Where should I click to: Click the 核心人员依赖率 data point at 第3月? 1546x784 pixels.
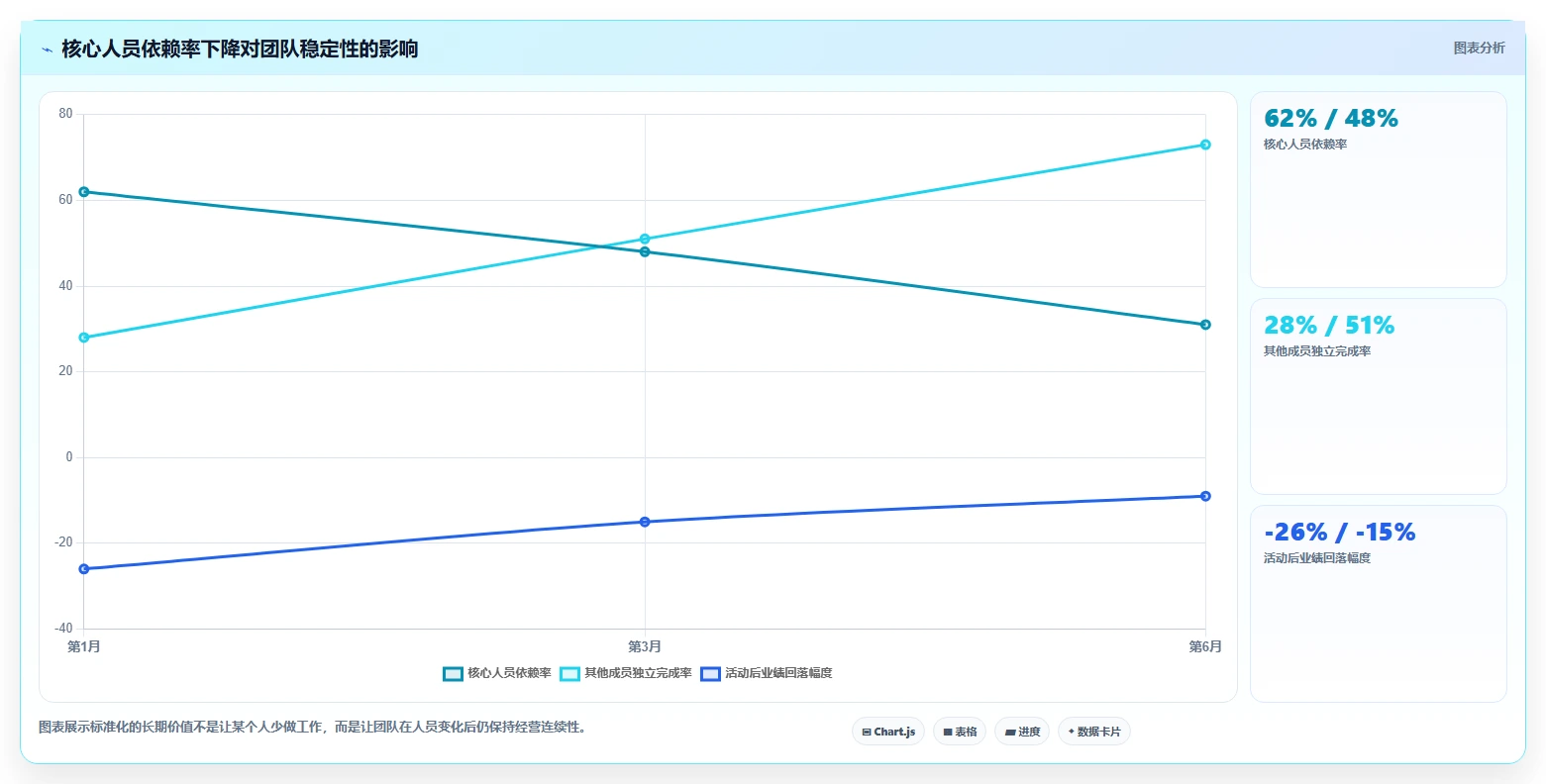645,251
